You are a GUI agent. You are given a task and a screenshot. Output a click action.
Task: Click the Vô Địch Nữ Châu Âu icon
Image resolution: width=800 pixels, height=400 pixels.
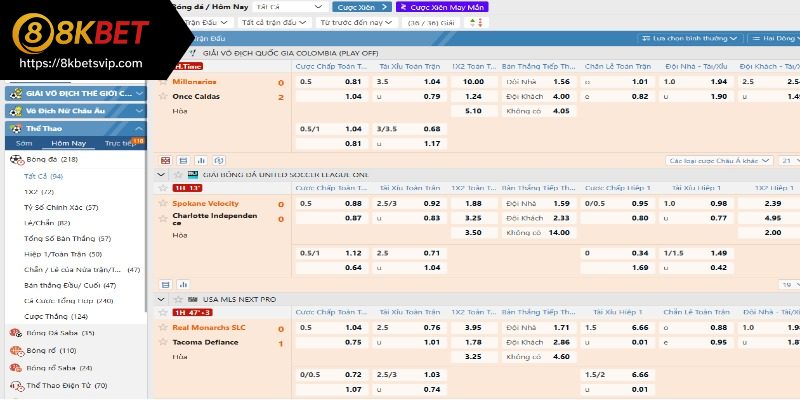(15, 111)
